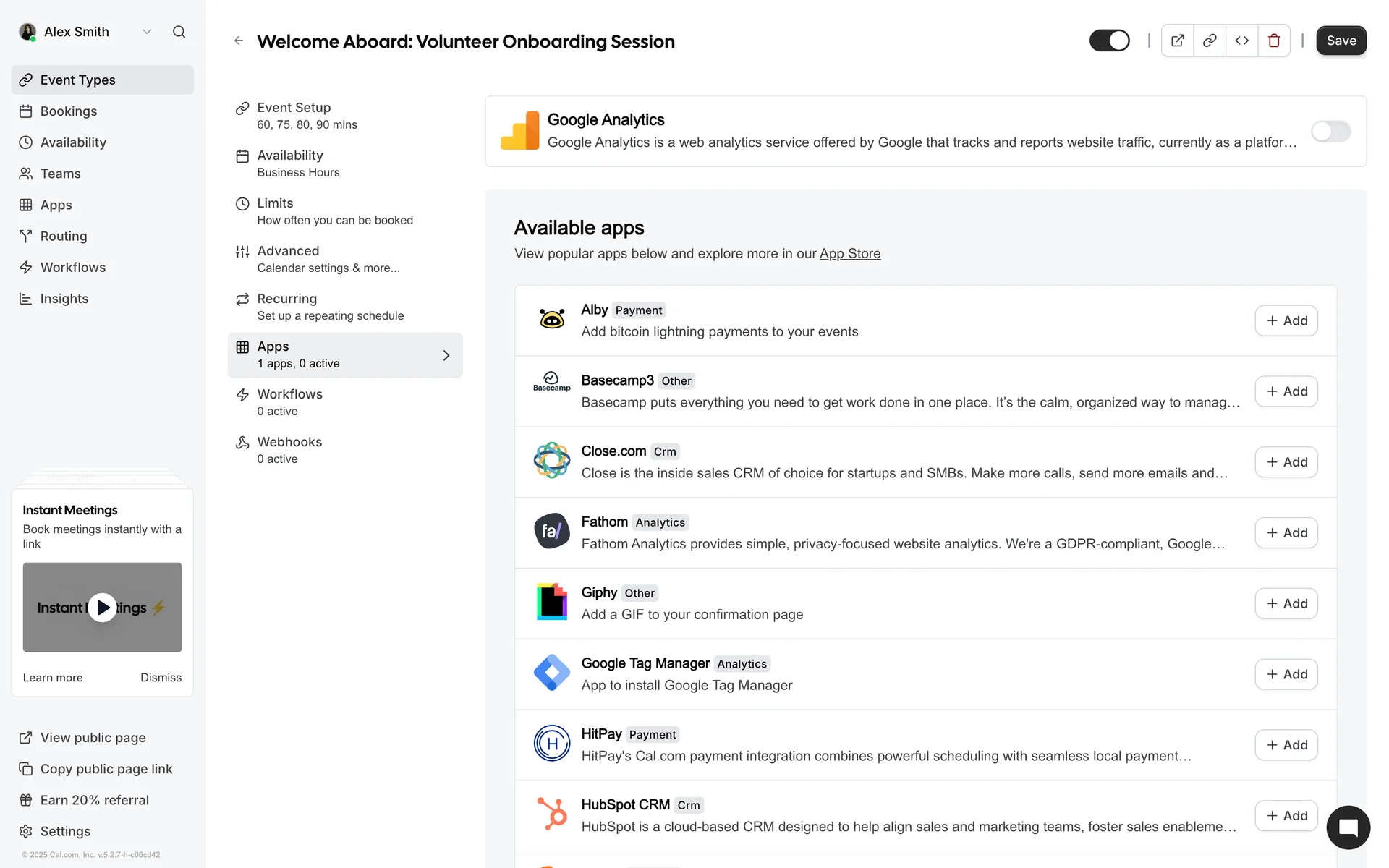This screenshot has height=868, width=1389.
Task: Click the Google Tag Manager logo
Action: (552, 673)
